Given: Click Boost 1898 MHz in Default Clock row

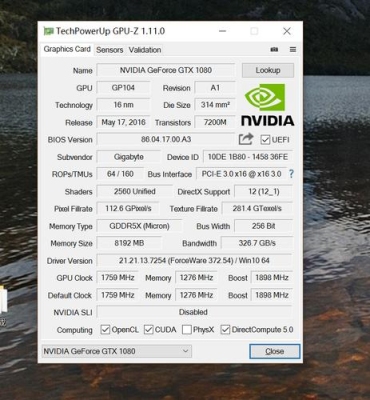Looking at the screenshot, I should pyautogui.click(x=272, y=295).
